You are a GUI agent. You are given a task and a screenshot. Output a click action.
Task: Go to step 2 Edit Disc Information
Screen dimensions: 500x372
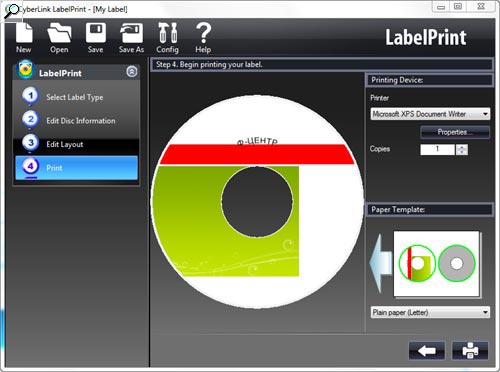76,120
